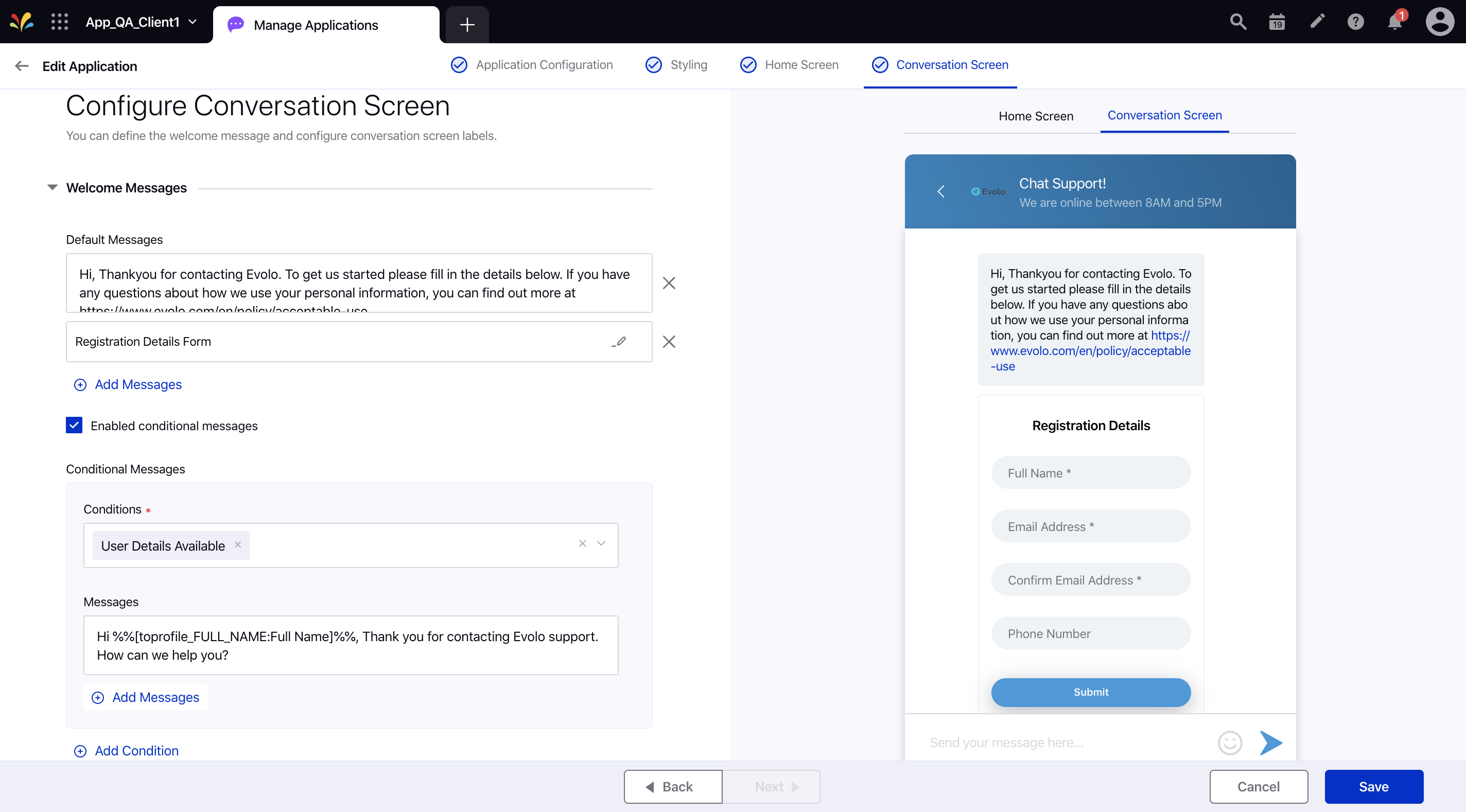
Task: Switch to Home Screen preview tab
Action: (1037, 115)
